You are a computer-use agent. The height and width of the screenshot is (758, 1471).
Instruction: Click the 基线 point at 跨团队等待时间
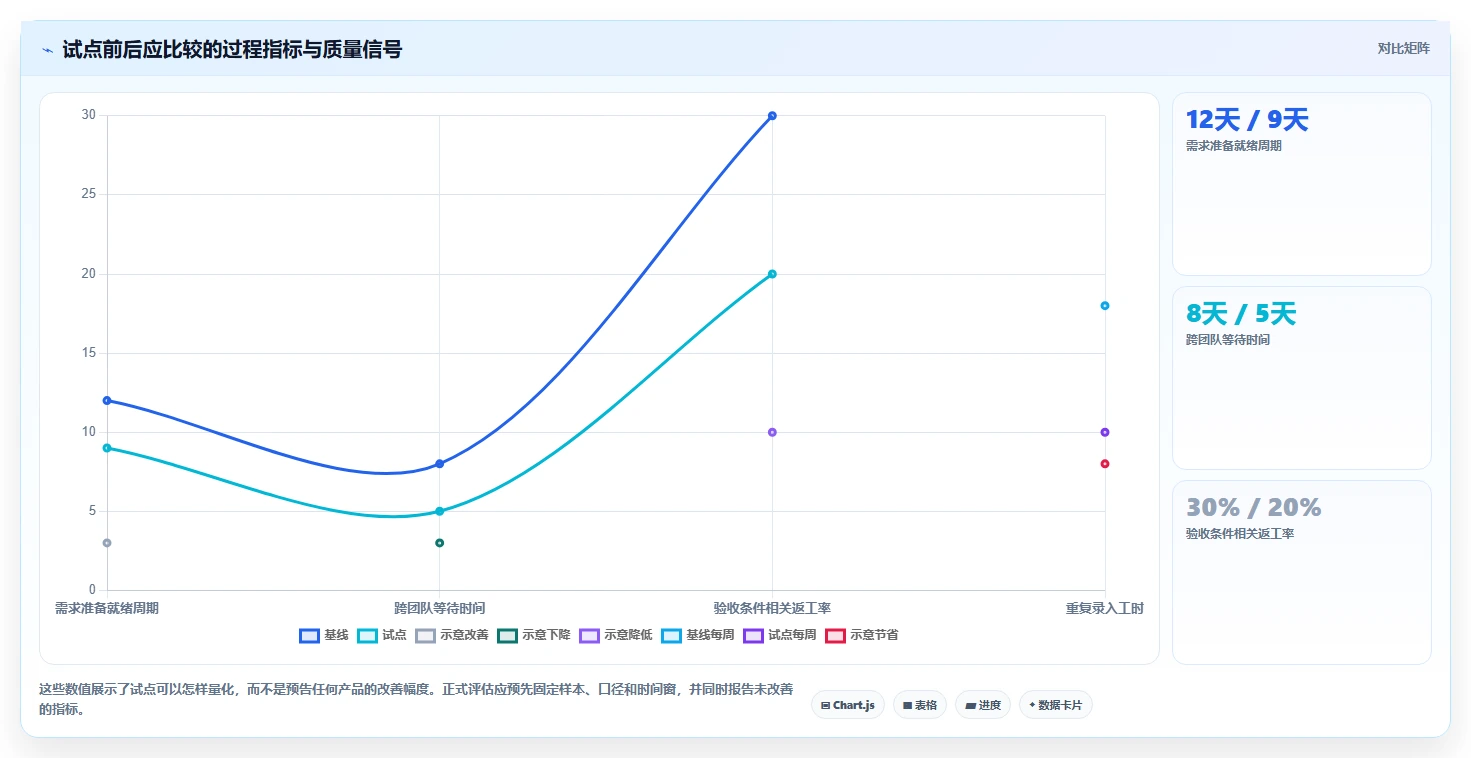pos(439,464)
